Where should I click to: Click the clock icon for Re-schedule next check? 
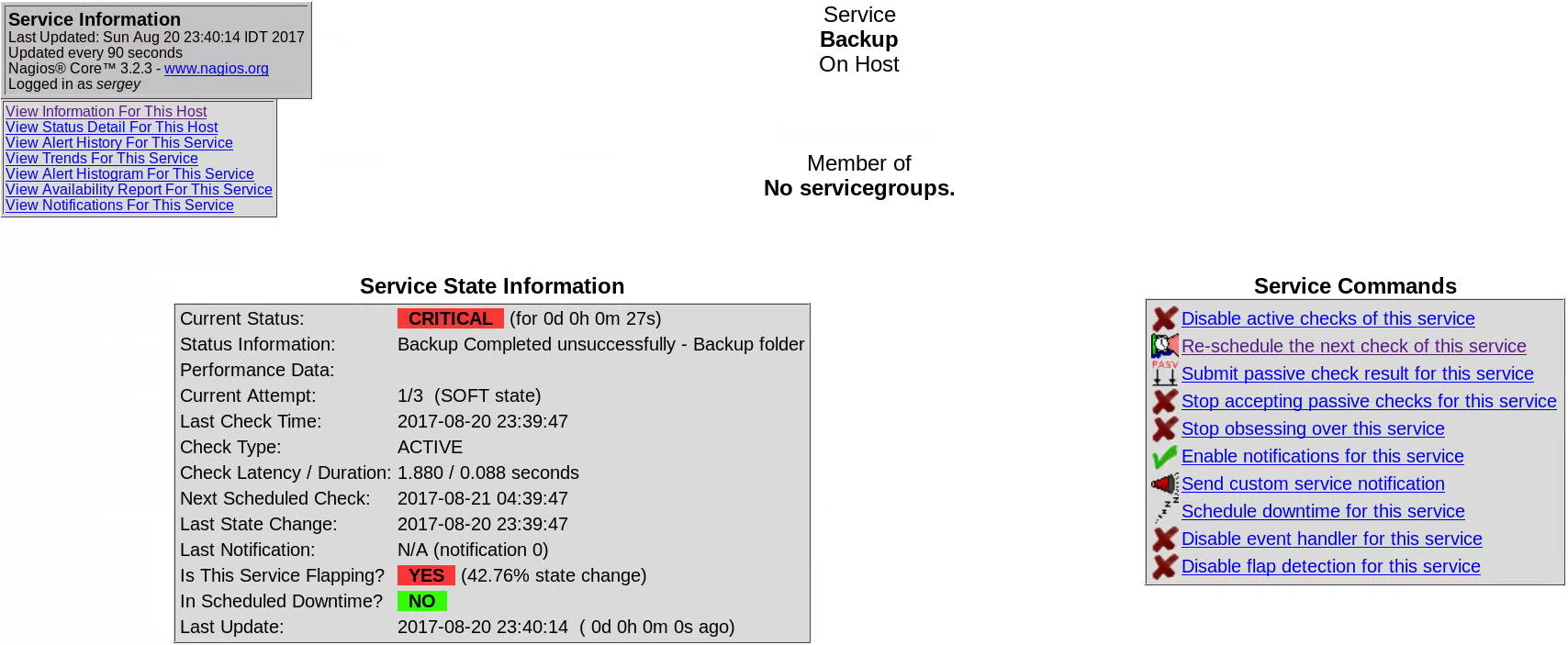tap(1165, 346)
